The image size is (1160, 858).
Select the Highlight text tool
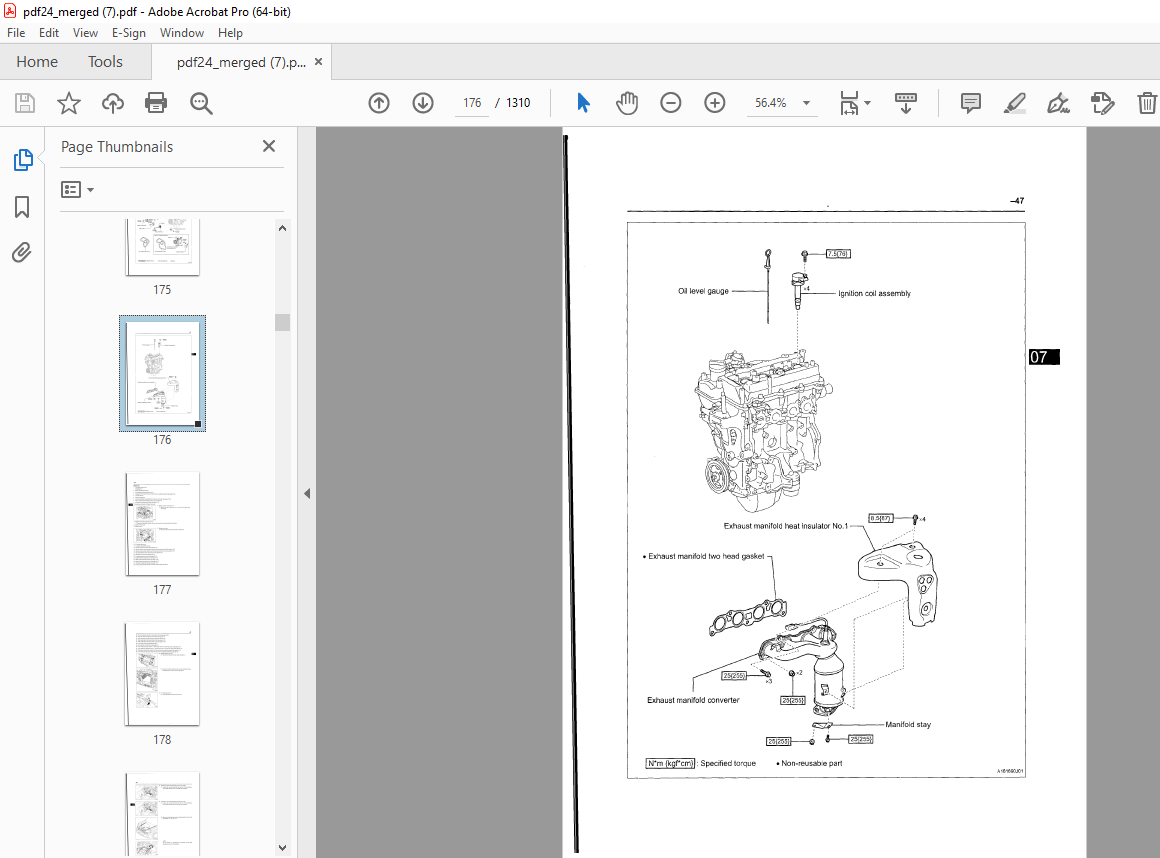click(x=1014, y=103)
